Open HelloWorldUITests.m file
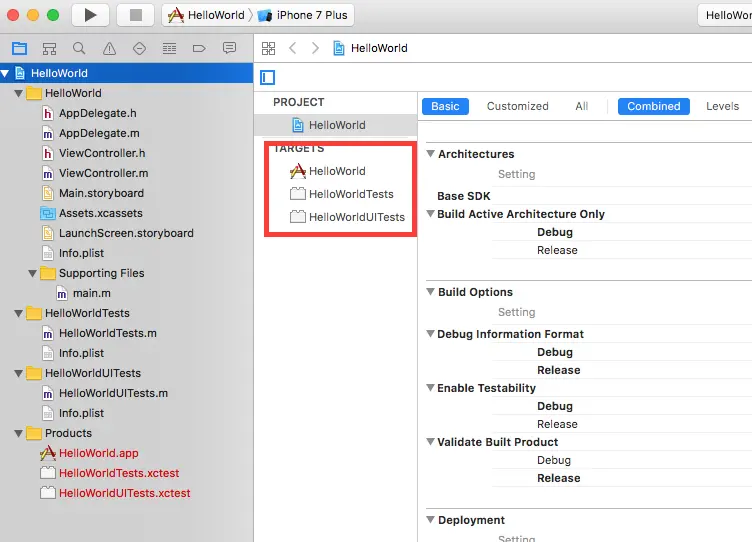This screenshot has height=542, width=752. 113,393
